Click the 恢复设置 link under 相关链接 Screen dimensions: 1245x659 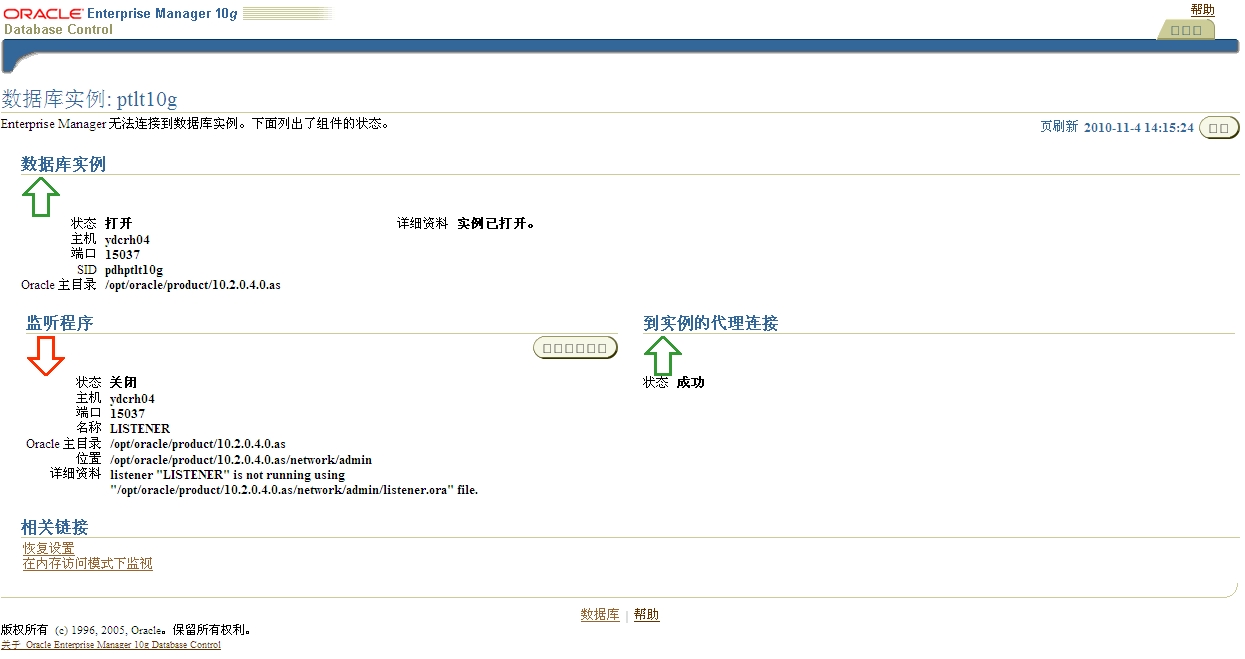pos(46,548)
